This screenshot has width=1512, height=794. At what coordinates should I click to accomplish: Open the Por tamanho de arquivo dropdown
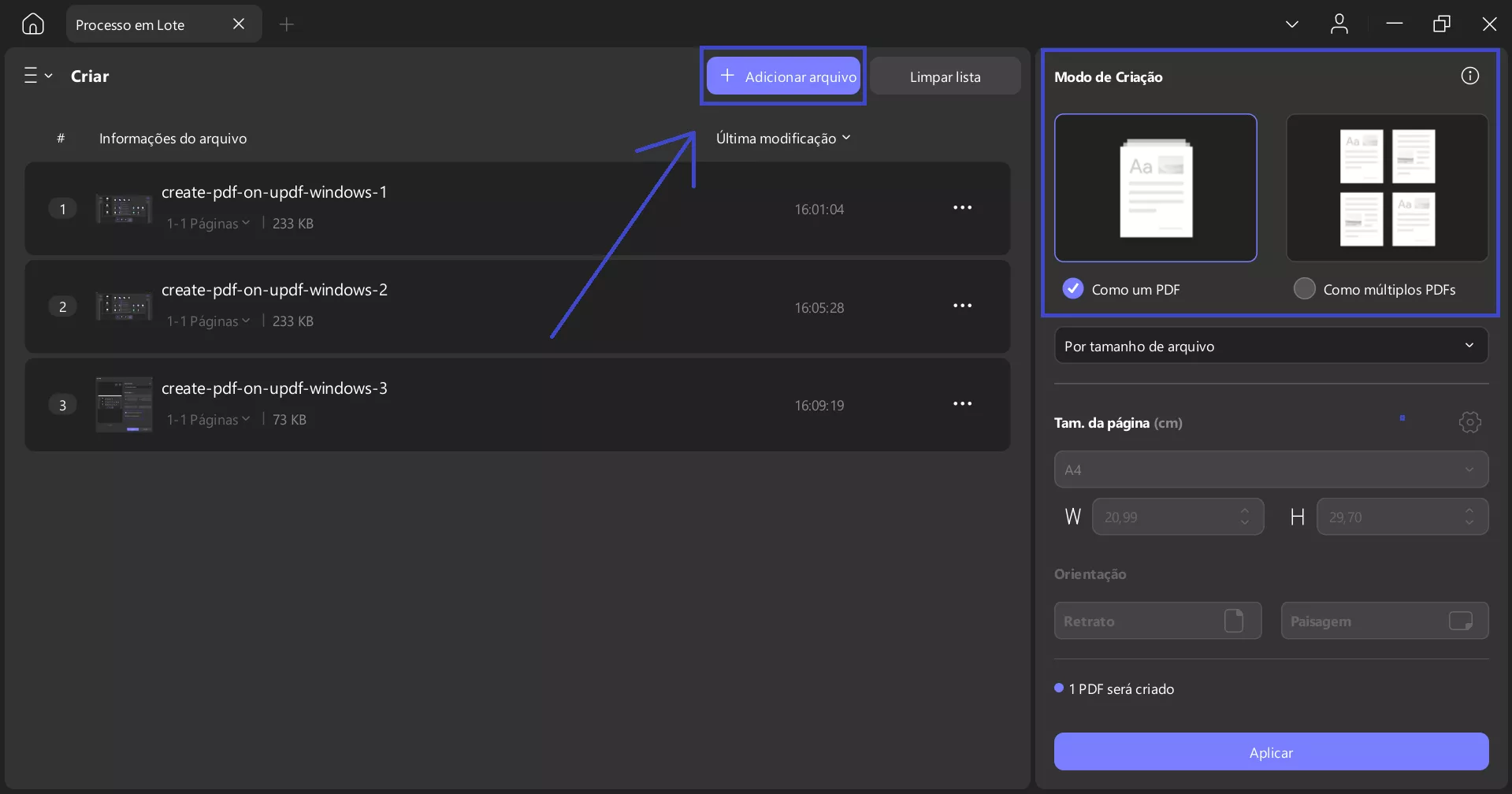[1269, 345]
